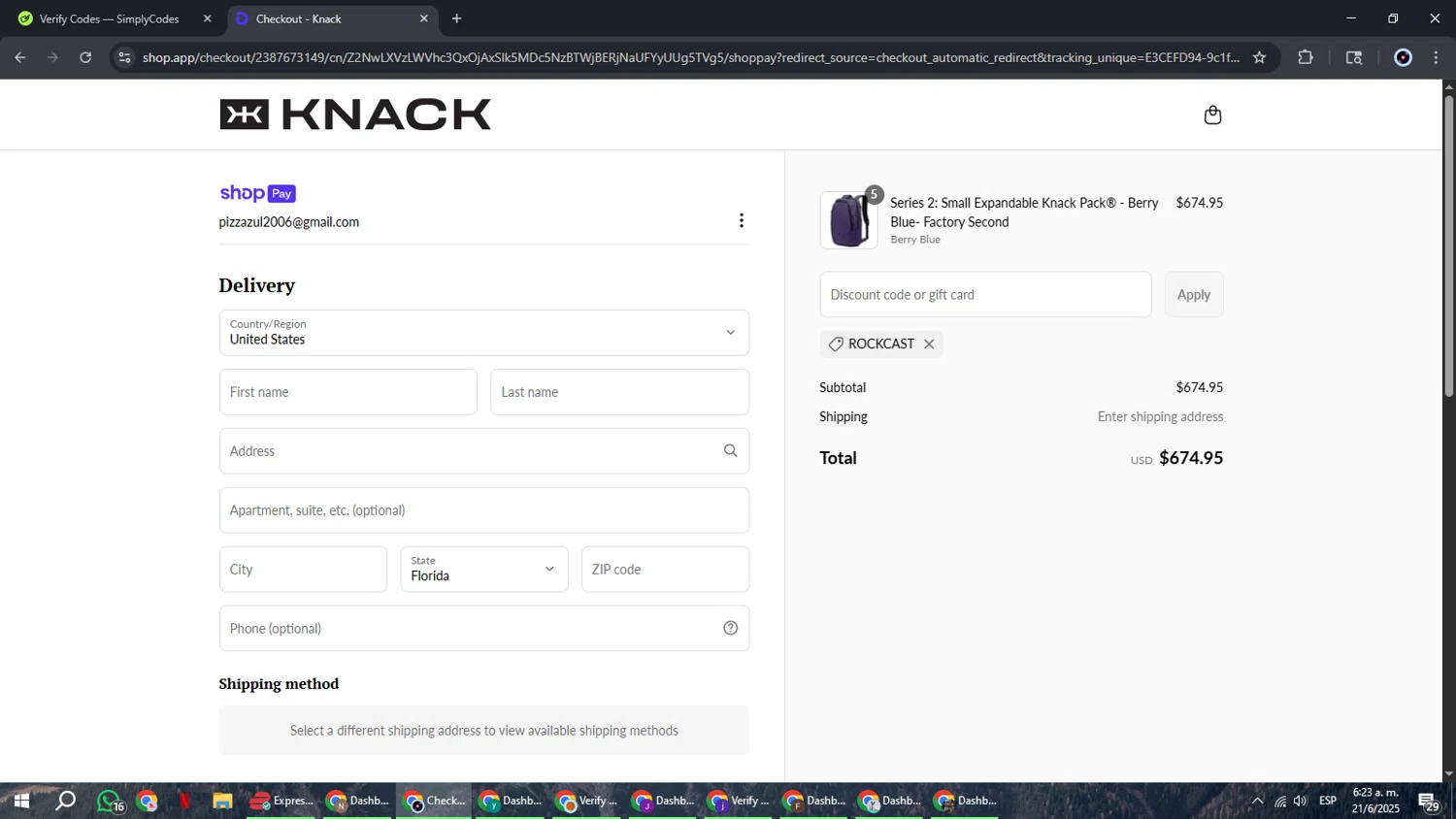Image resolution: width=1456 pixels, height=819 pixels.
Task: Open the shopping bag cart icon
Action: coord(1212,115)
